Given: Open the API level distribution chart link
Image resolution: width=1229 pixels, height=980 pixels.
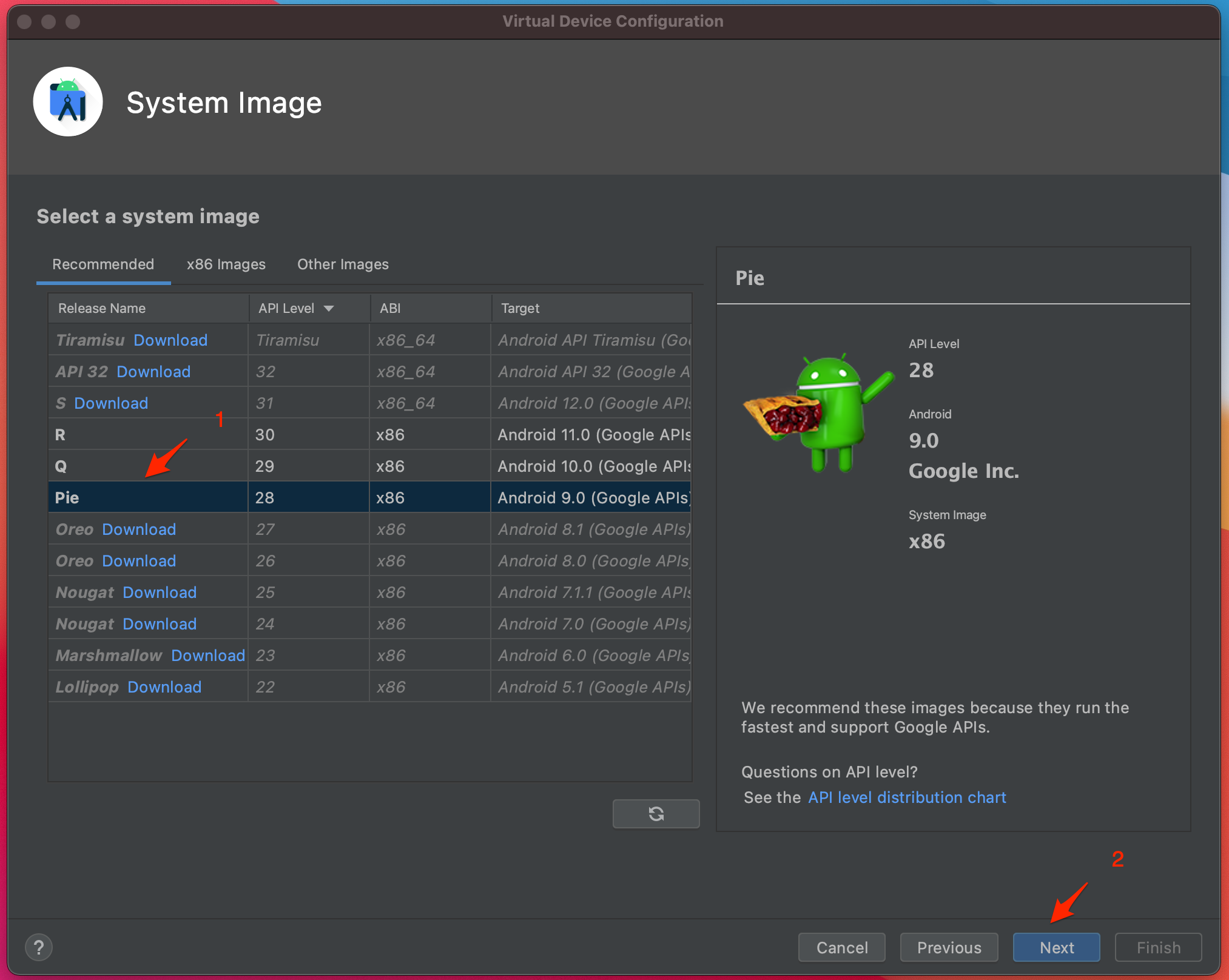Looking at the screenshot, I should 907,797.
